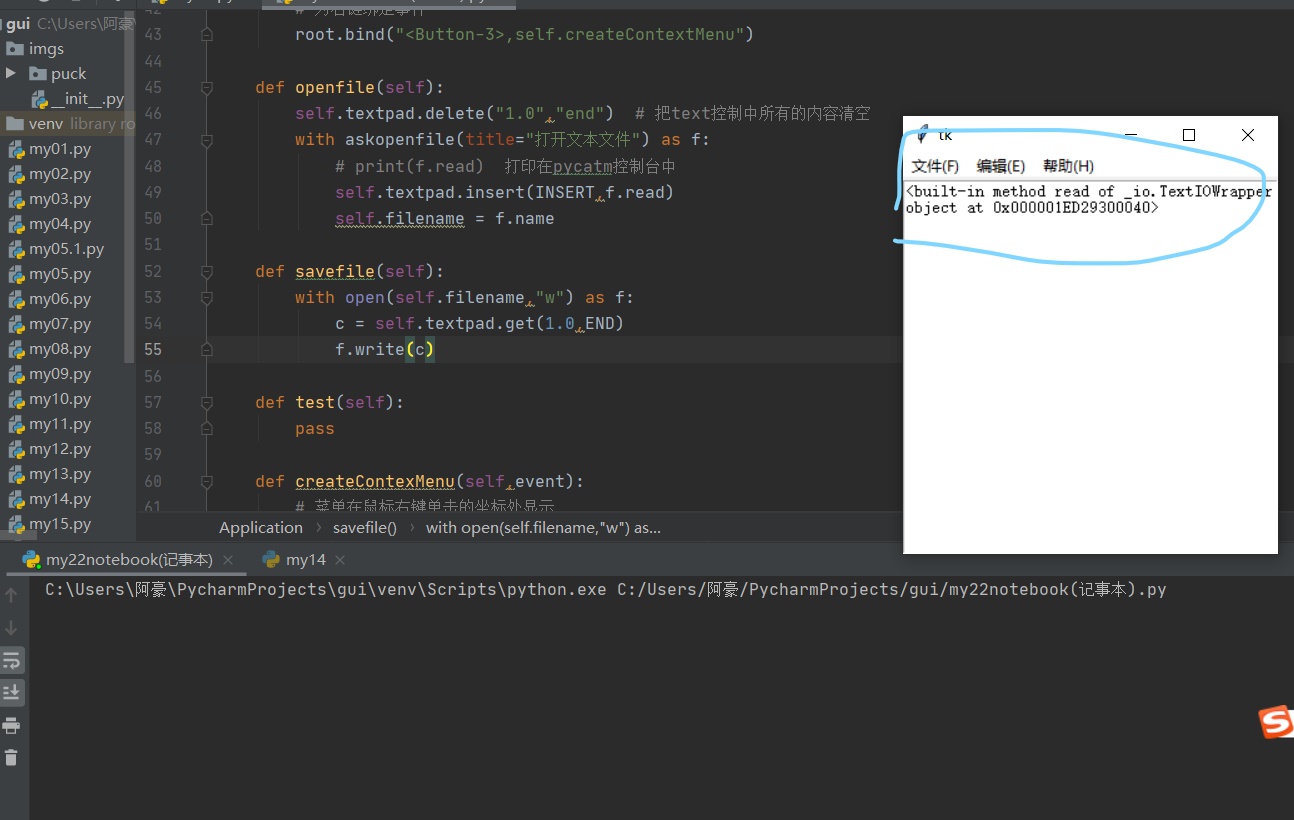1294x820 pixels.
Task: Minimize the tk window
Action: coord(1131,135)
